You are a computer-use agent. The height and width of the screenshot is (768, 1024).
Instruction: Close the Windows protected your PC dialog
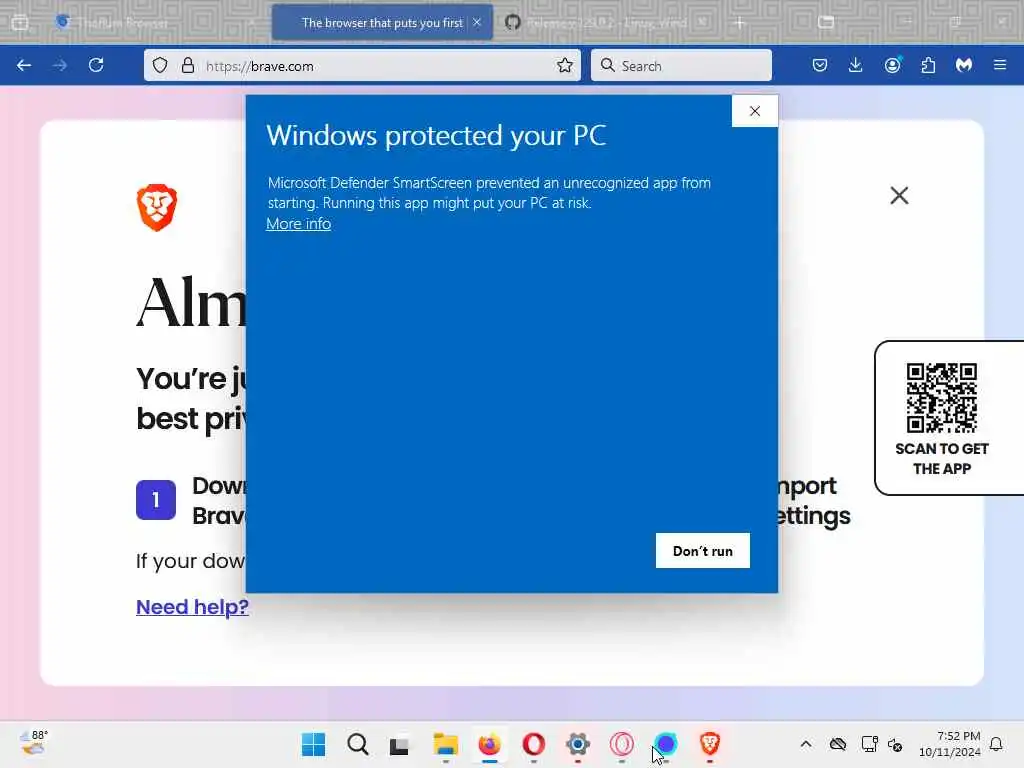(x=755, y=111)
